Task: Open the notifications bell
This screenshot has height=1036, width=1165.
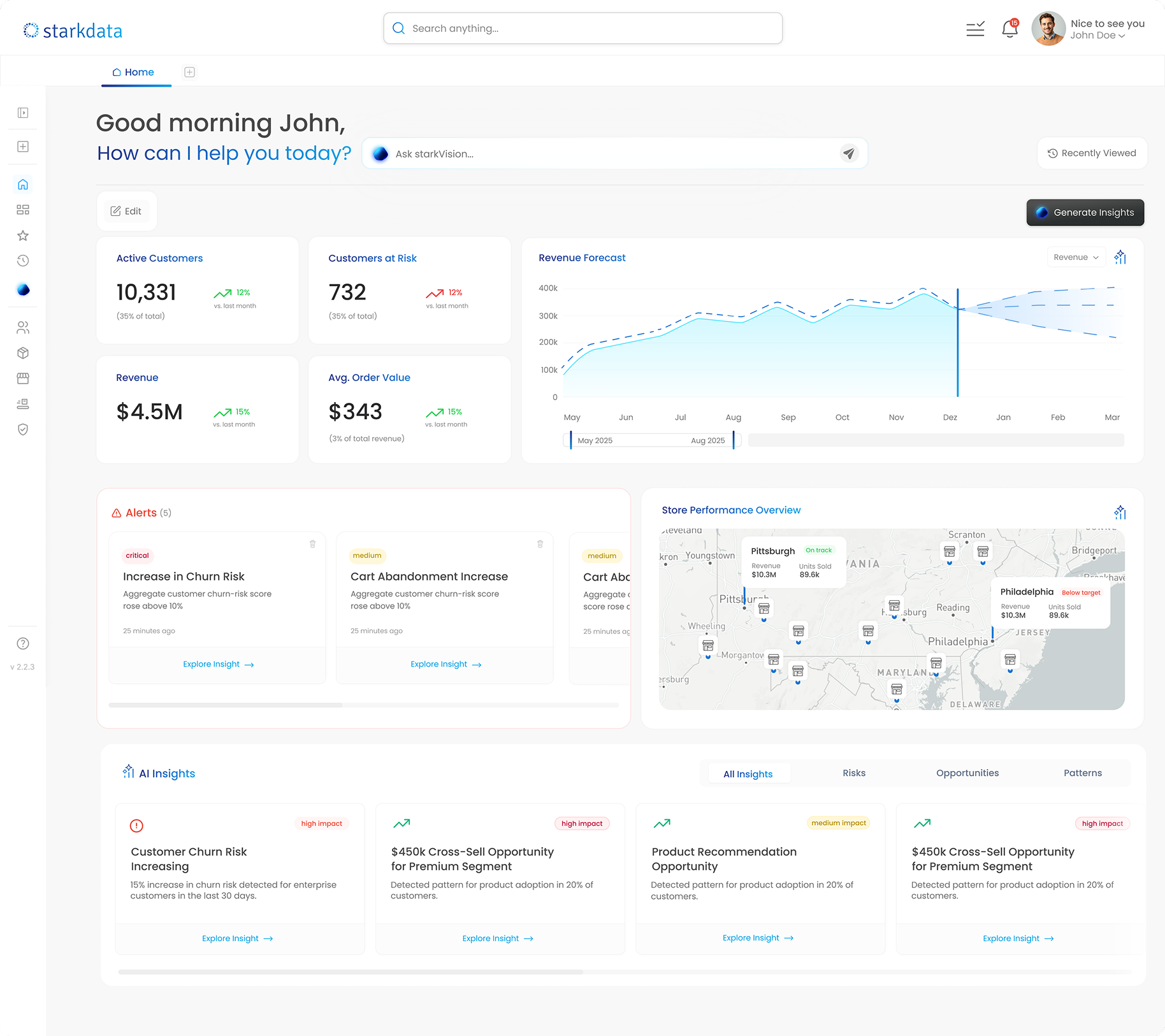Action: [1009, 29]
